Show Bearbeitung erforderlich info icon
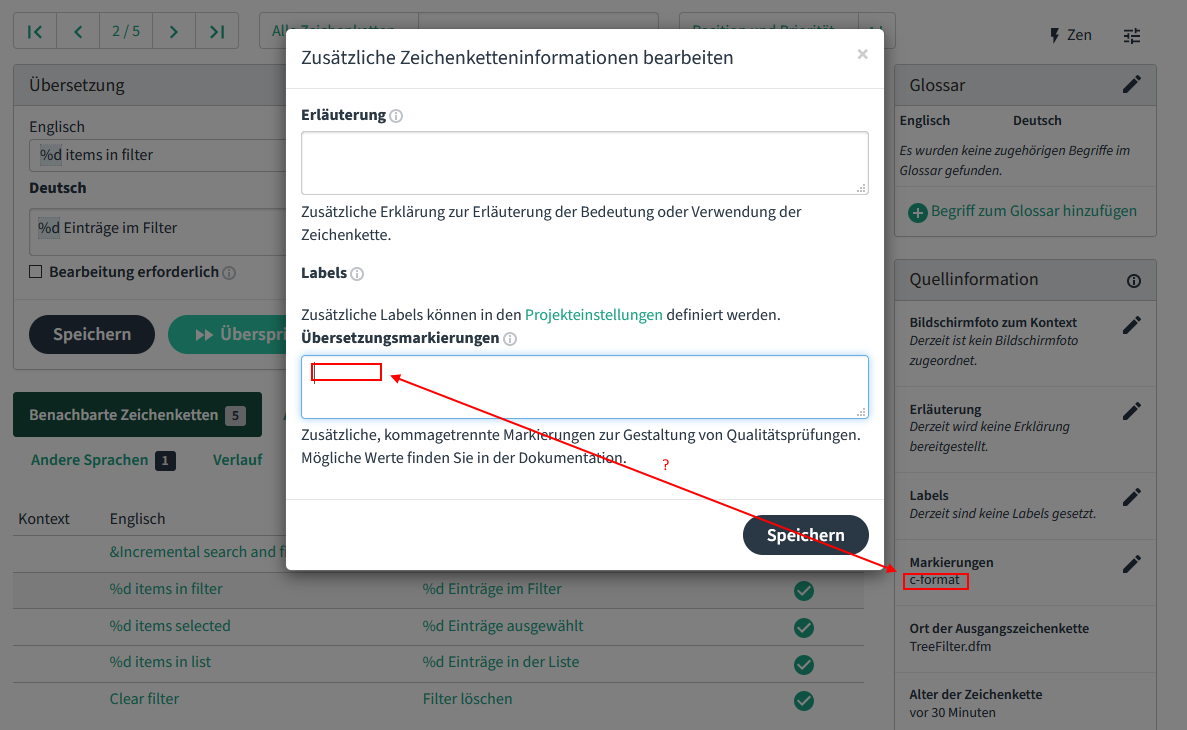Image resolution: width=1187 pixels, height=730 pixels. click(229, 273)
